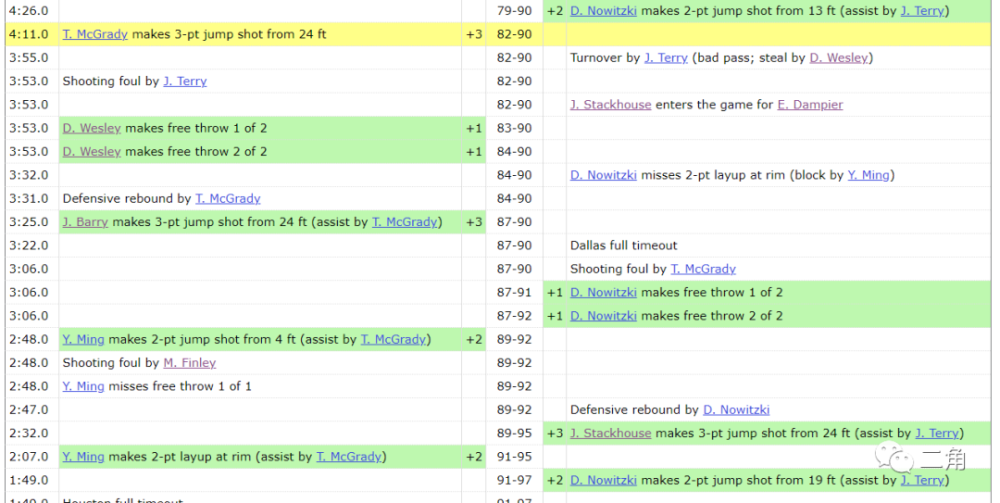Open Y. Ming link in layup at rim row

[84, 457]
